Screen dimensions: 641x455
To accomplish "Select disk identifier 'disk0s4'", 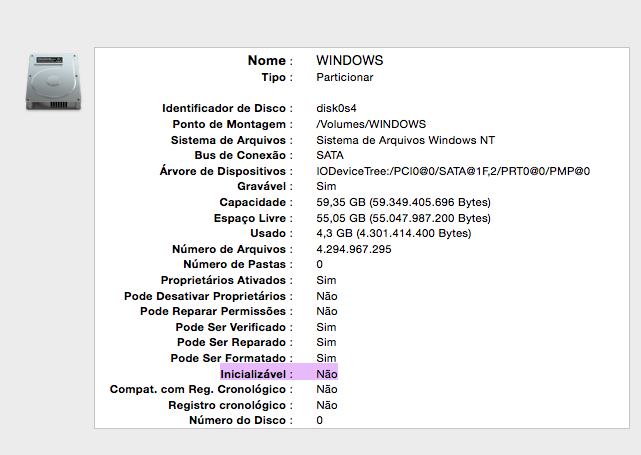I will [x=336, y=108].
